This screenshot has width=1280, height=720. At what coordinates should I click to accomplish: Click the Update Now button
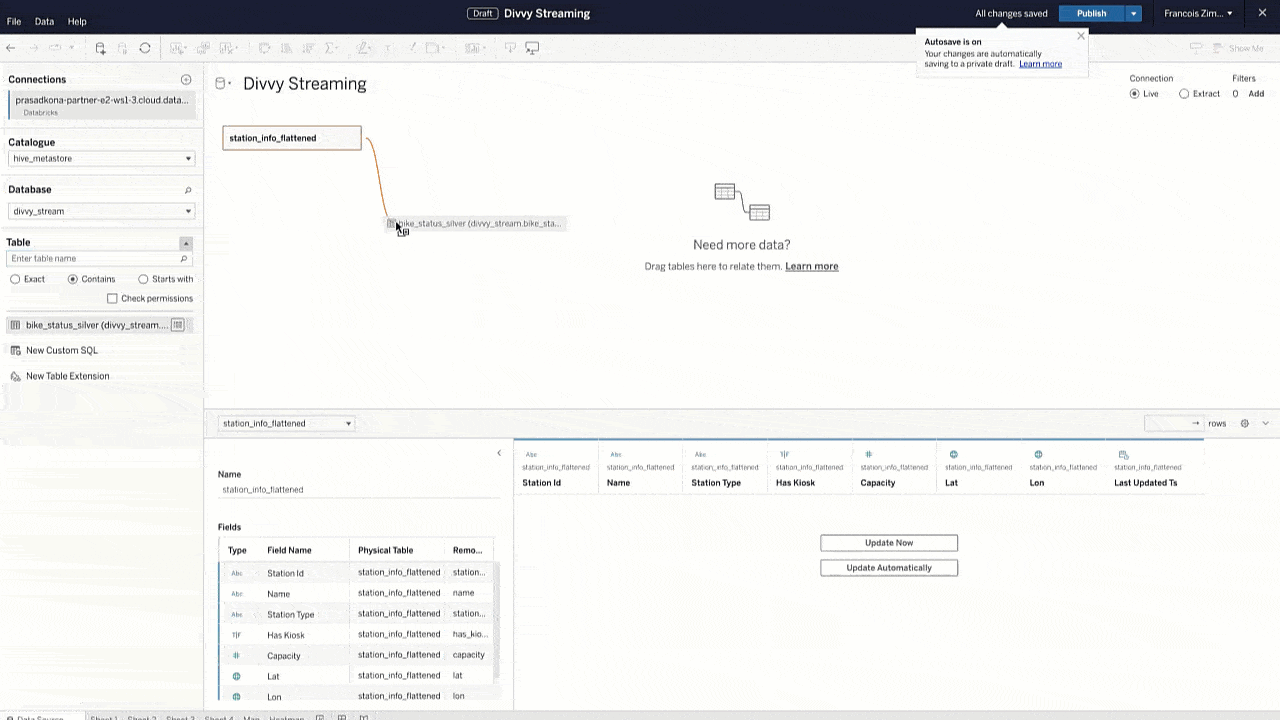coord(888,542)
